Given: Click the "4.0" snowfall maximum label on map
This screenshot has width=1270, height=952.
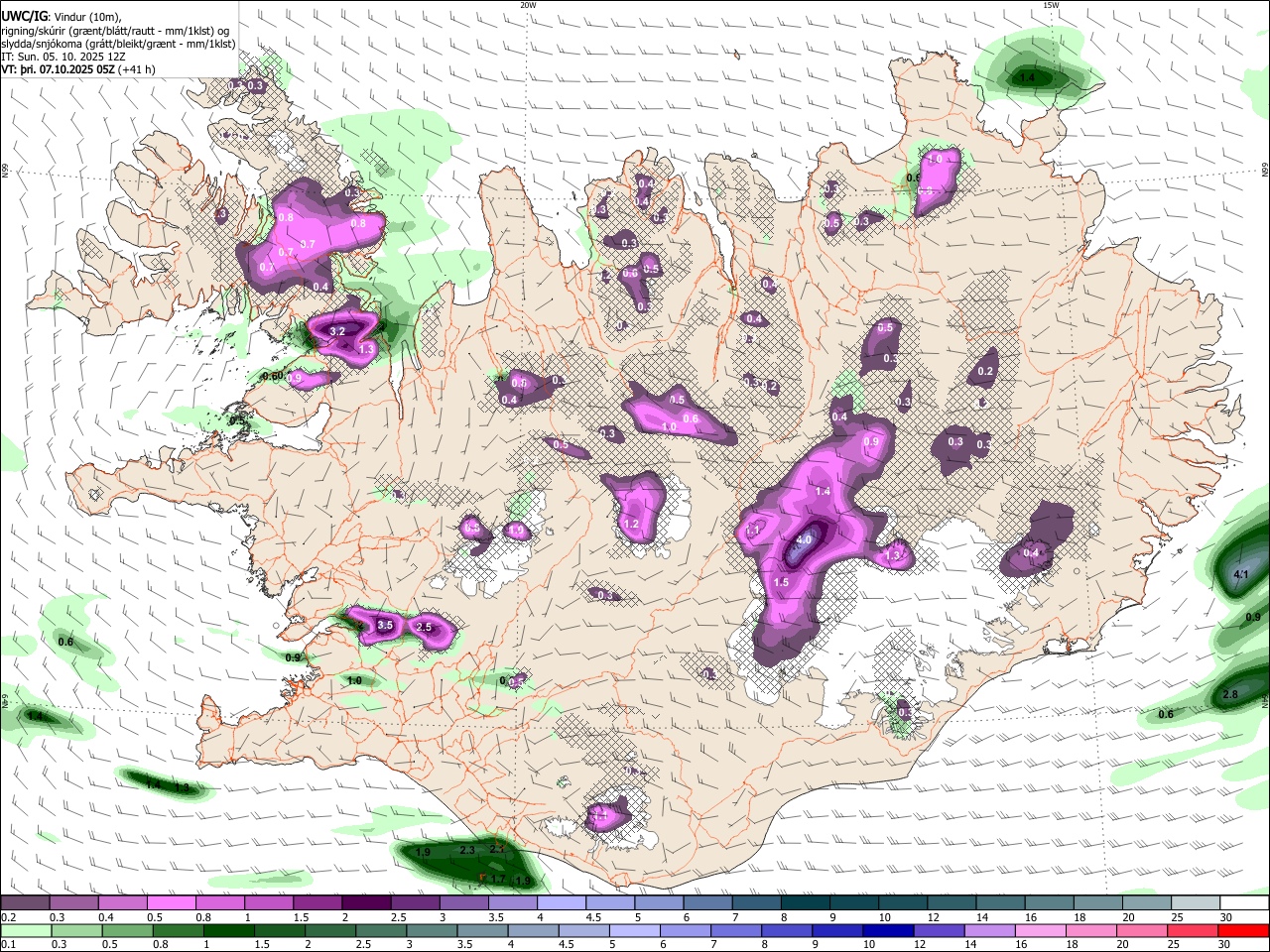Looking at the screenshot, I should point(805,540).
